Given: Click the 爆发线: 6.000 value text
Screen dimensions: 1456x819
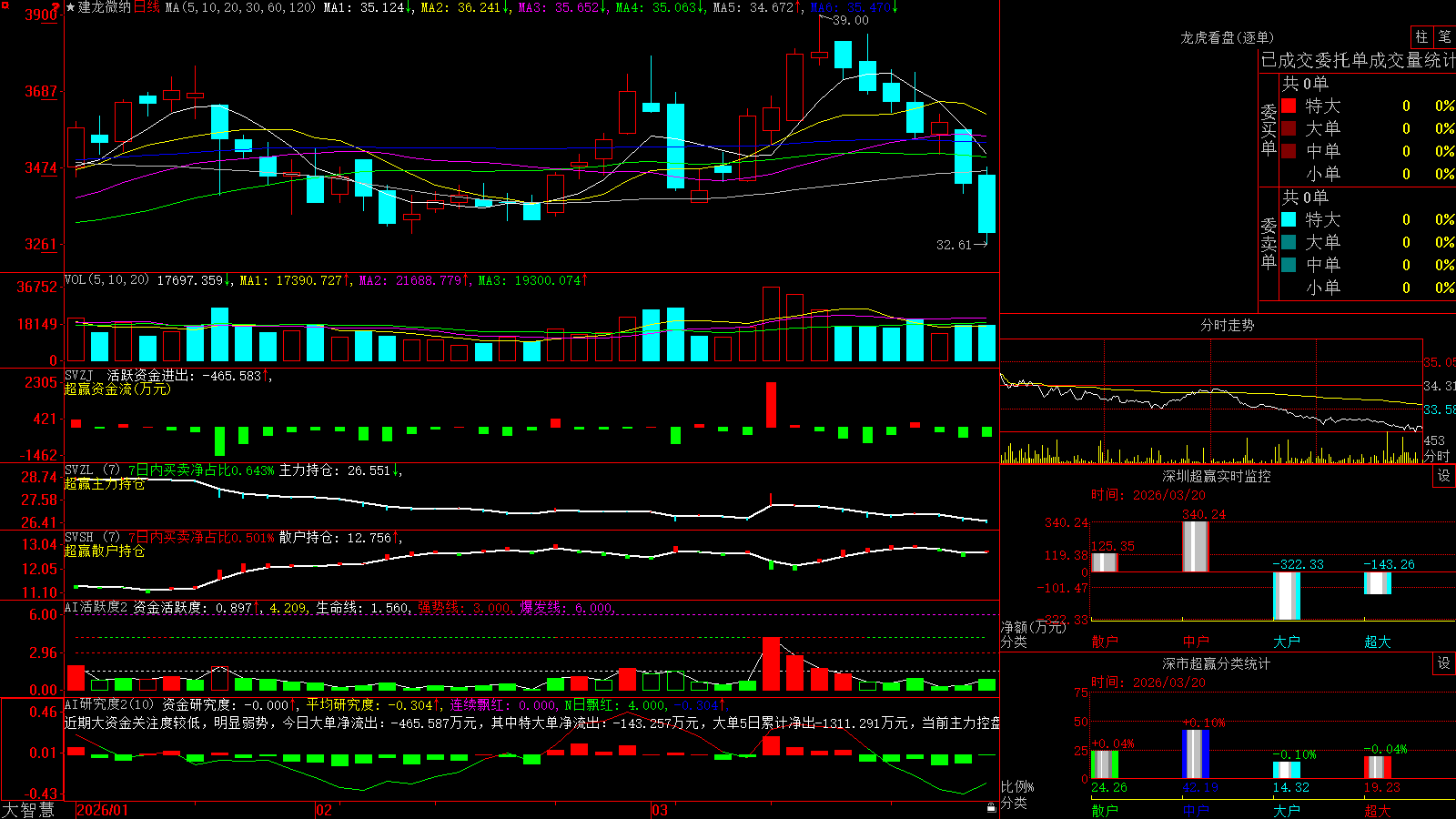Looking at the screenshot, I should (567, 608).
